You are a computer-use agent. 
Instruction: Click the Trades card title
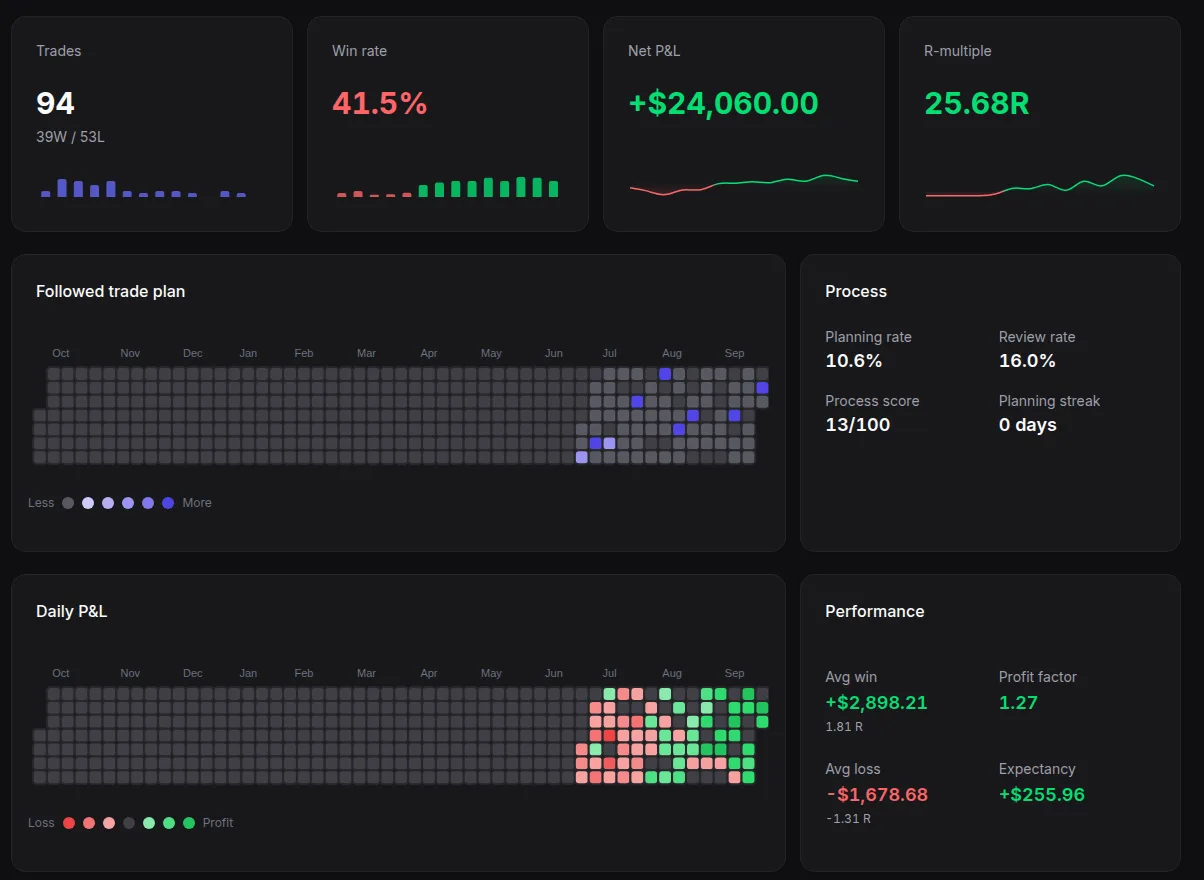tap(59, 51)
